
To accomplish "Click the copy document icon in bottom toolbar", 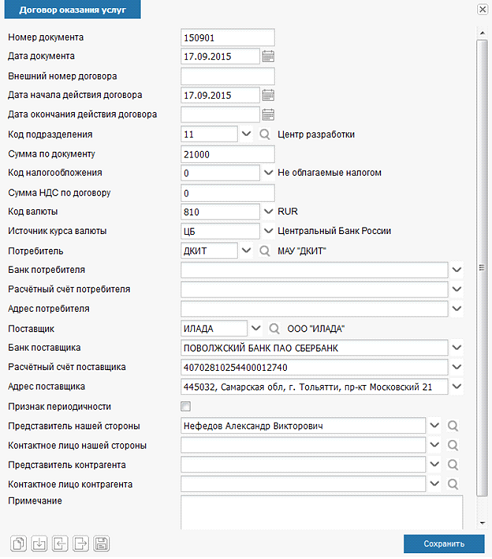I will pos(18,544).
